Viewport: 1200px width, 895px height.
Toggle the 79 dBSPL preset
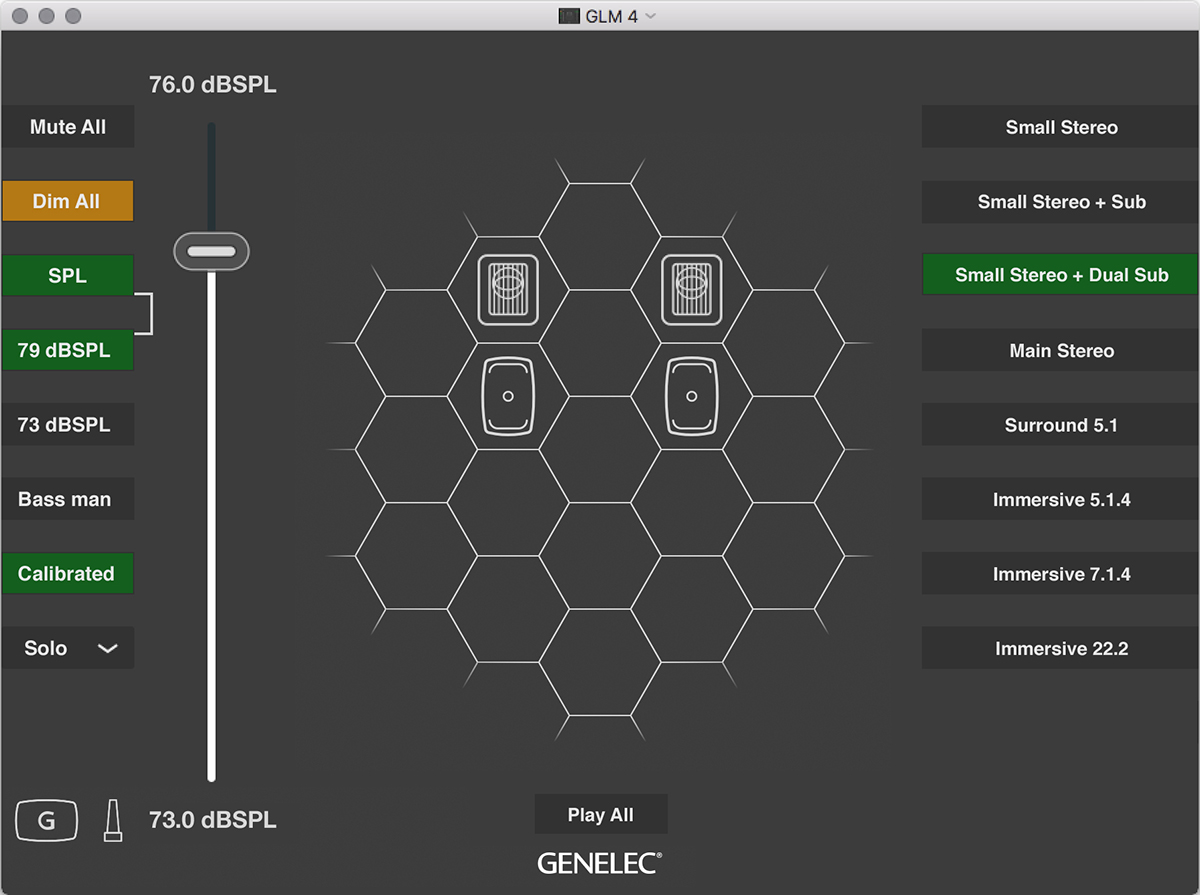click(x=67, y=350)
